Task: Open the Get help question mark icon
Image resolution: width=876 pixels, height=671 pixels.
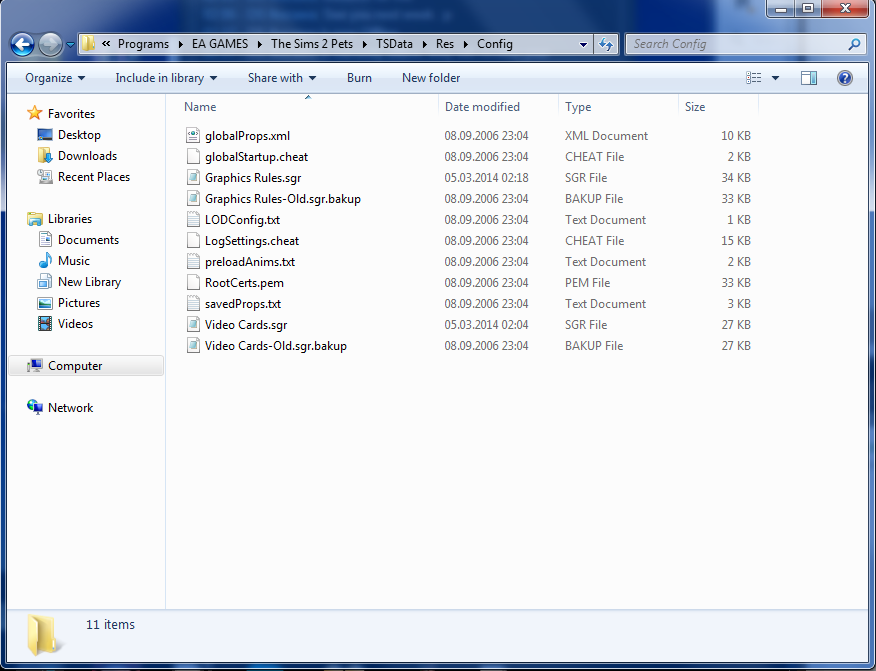Action: click(845, 78)
